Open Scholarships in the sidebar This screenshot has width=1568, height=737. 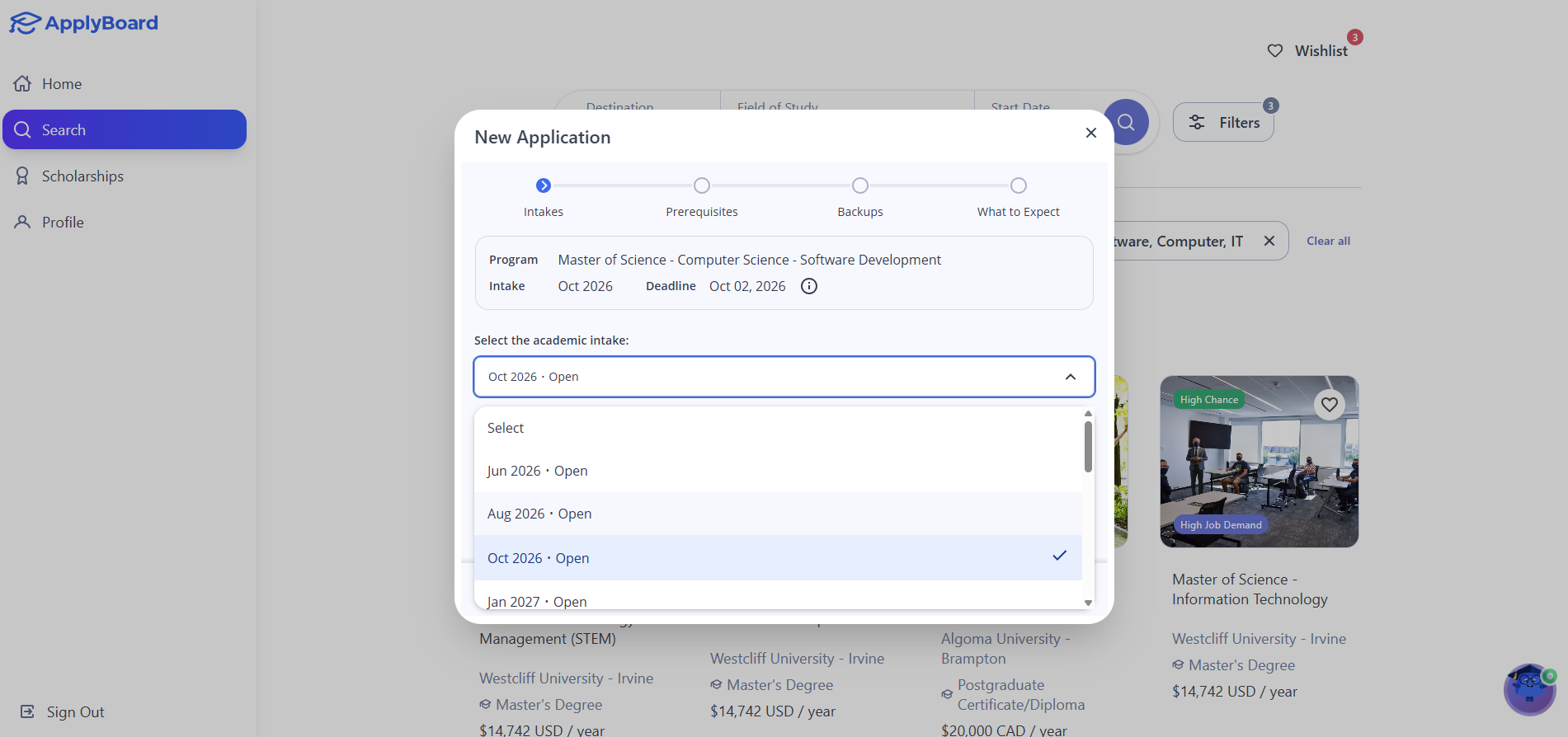pos(125,176)
